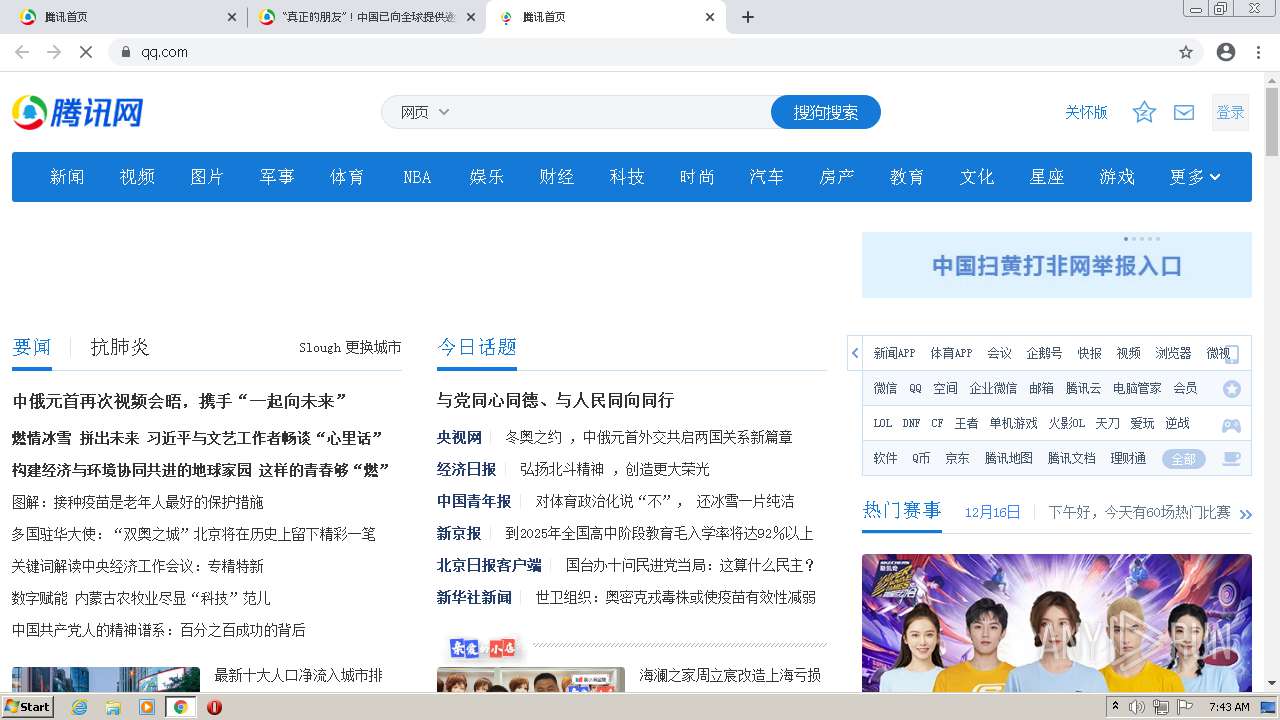Expand the 网页 search type dropdown

[x=425, y=112]
